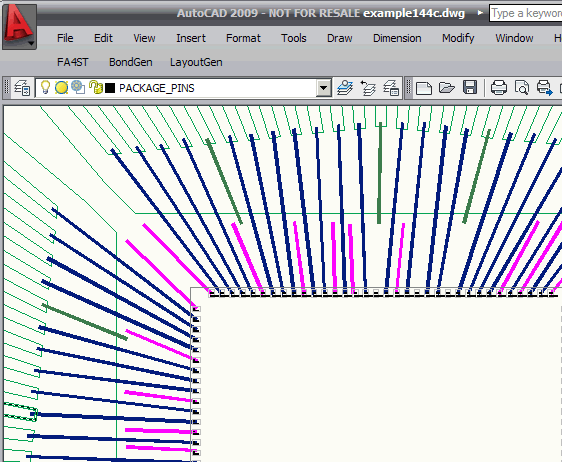Click the small arrow before the search box

point(480,13)
